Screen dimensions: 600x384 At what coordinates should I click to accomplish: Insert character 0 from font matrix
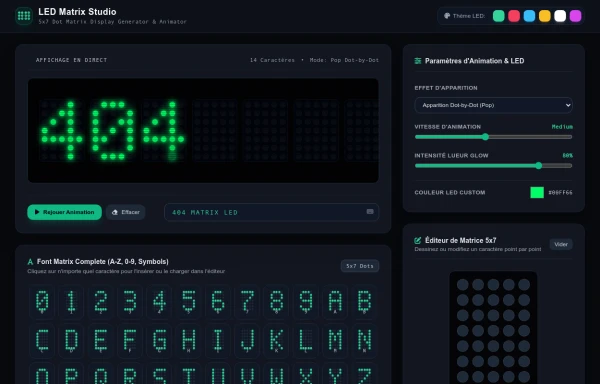42,302
